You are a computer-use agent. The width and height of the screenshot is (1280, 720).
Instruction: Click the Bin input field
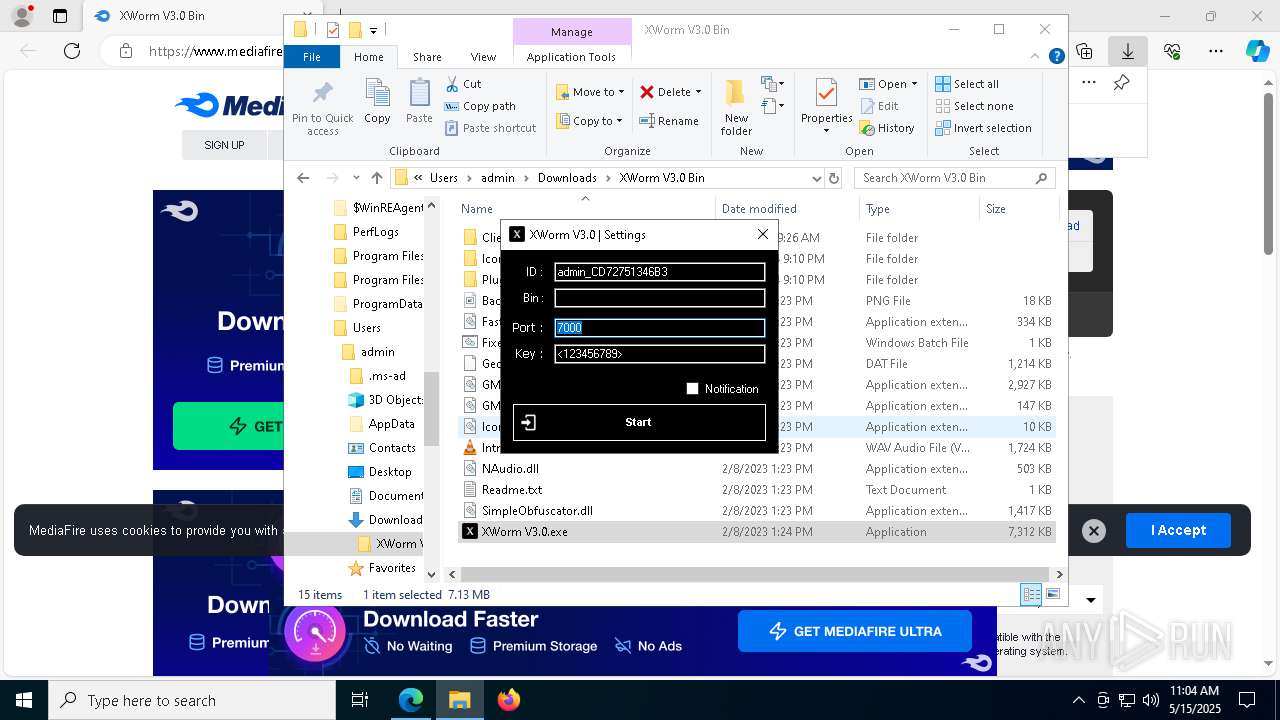click(x=660, y=298)
